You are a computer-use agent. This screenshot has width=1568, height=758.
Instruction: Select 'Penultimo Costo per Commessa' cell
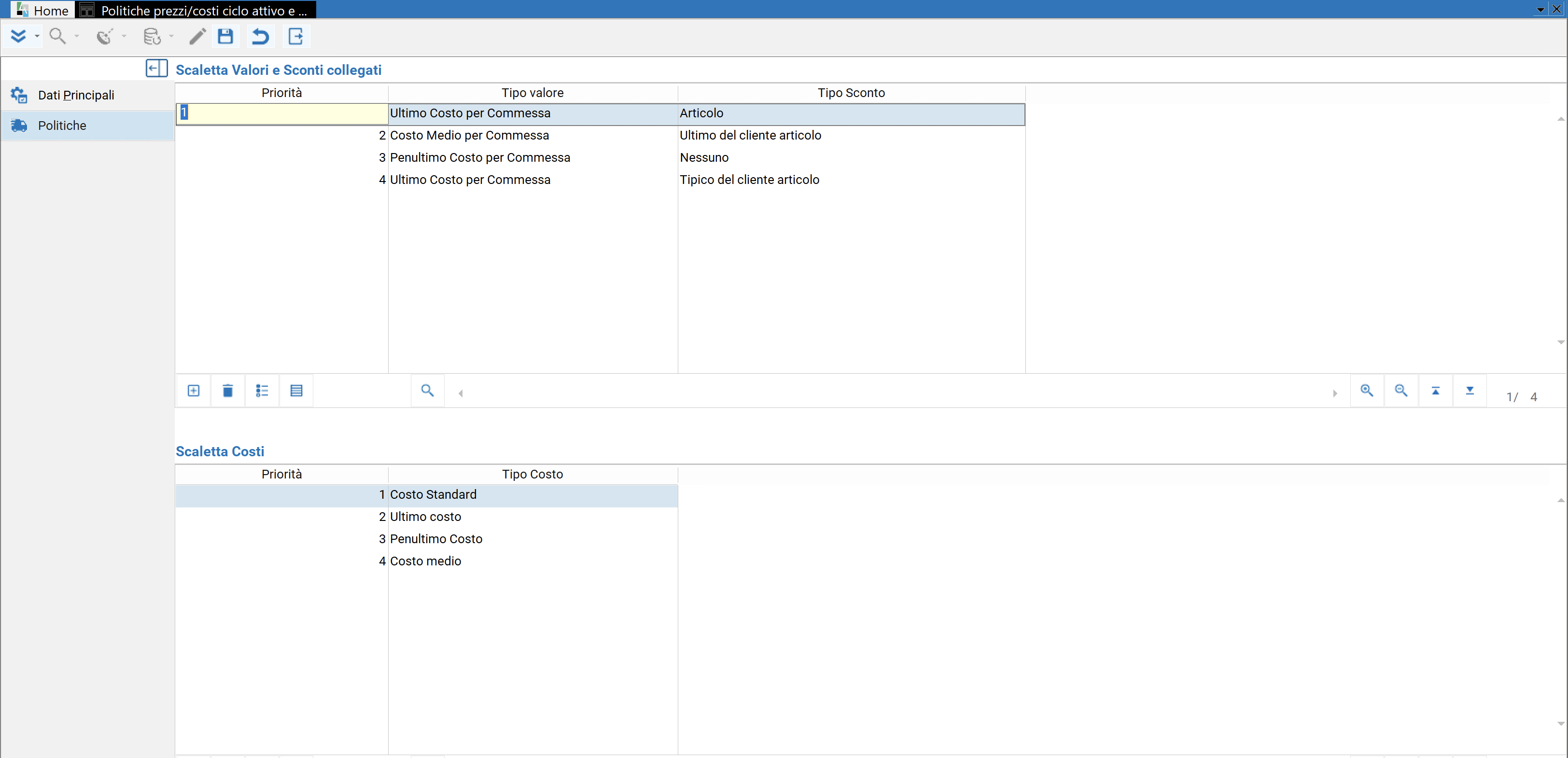[532, 158]
